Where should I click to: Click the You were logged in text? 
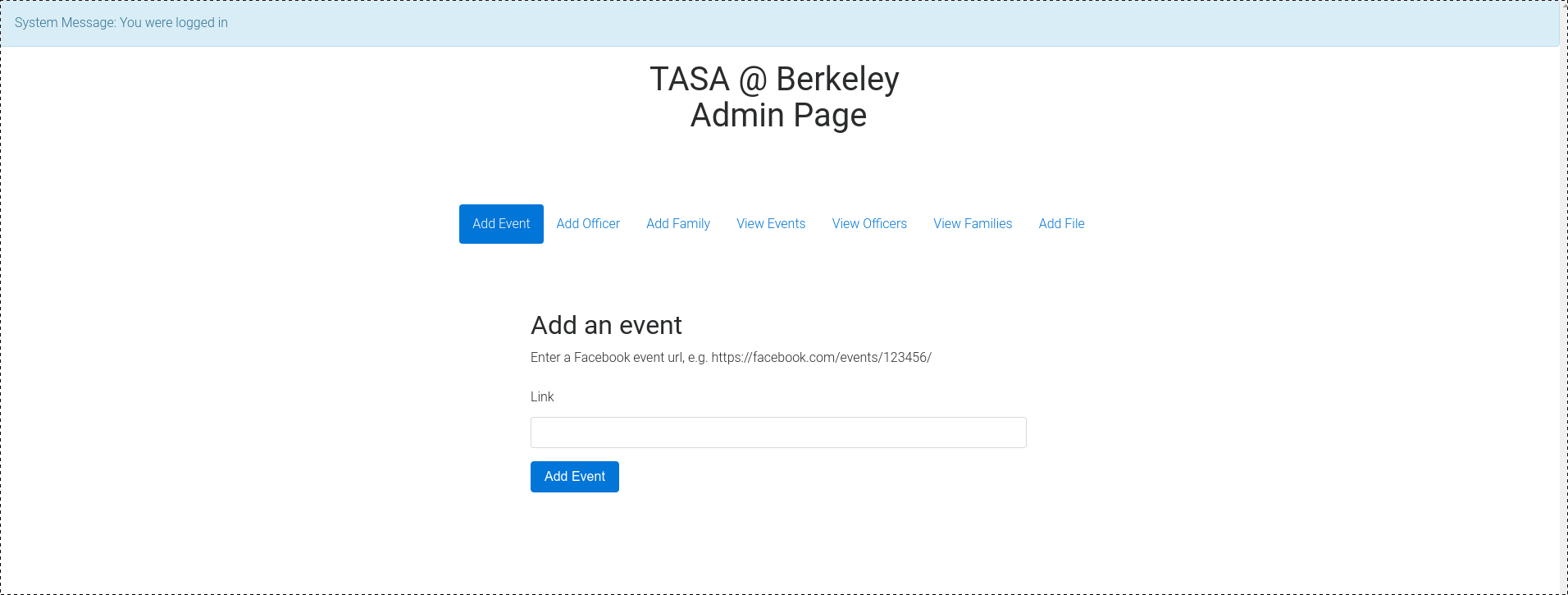pyautogui.click(x=174, y=23)
